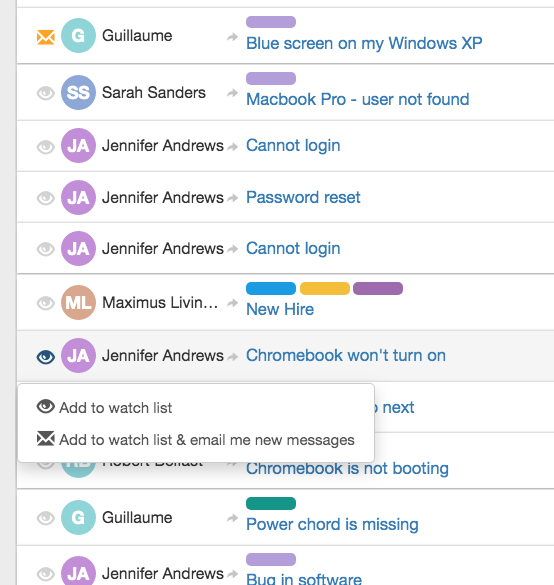Select Add to watch list menu entry
The width and height of the screenshot is (554, 585).
click(x=104, y=408)
